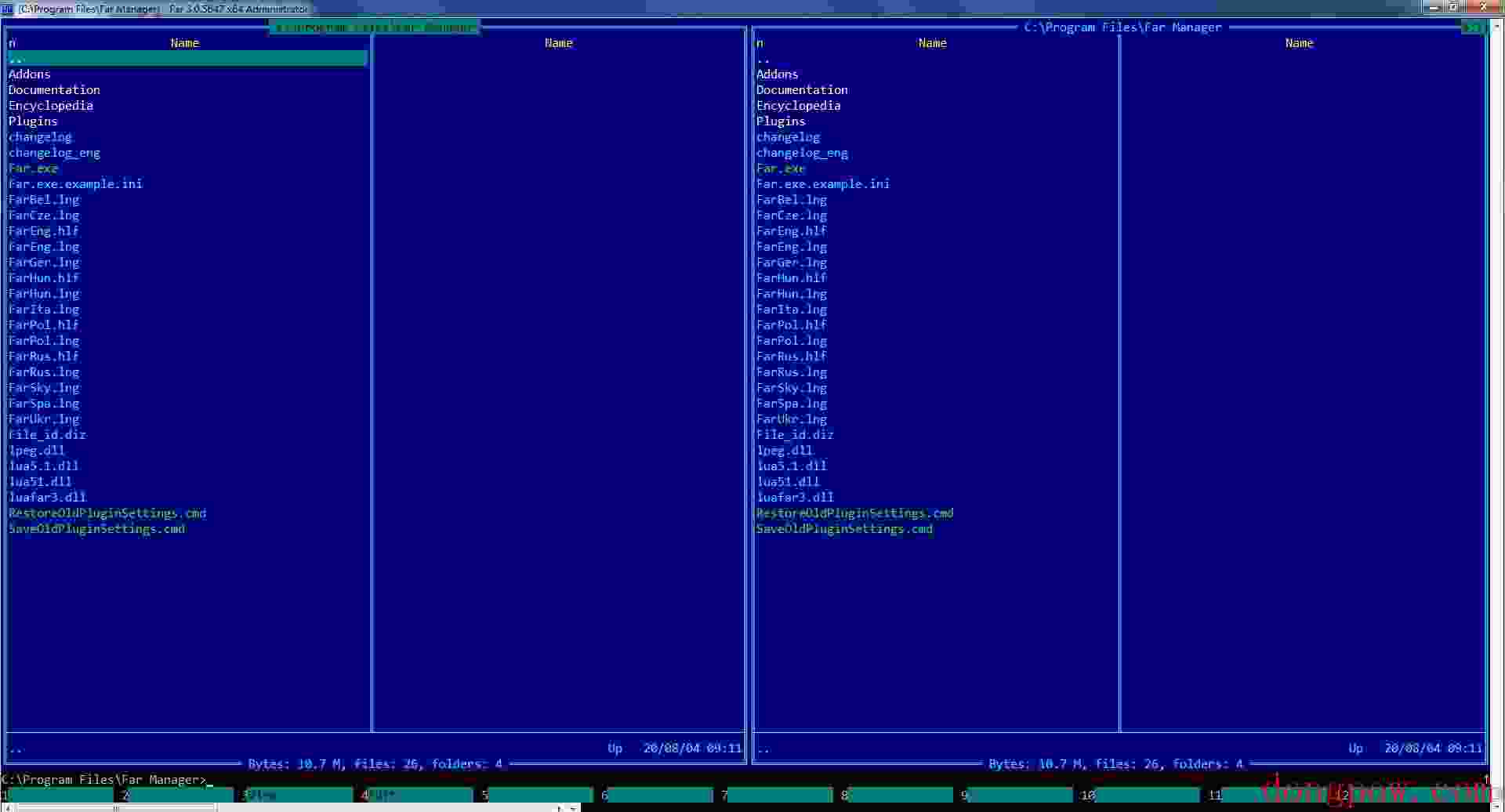Click the horizontal scrollbar at window bottom
The width and height of the screenshot is (1505, 812).
(290, 807)
